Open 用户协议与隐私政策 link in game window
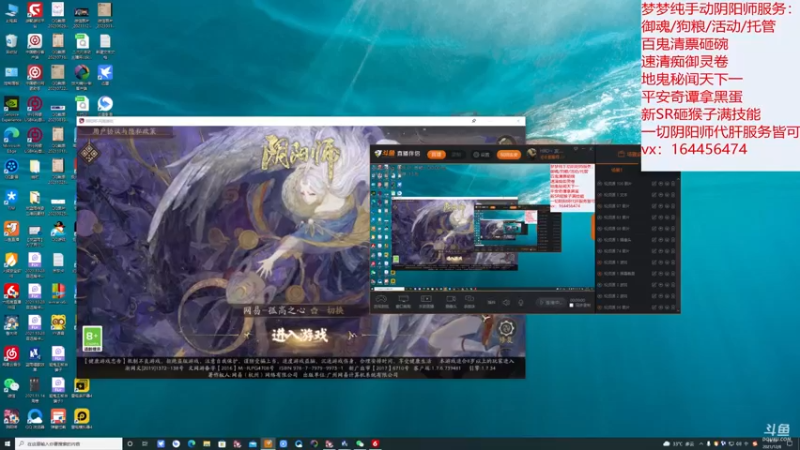 (x=124, y=132)
